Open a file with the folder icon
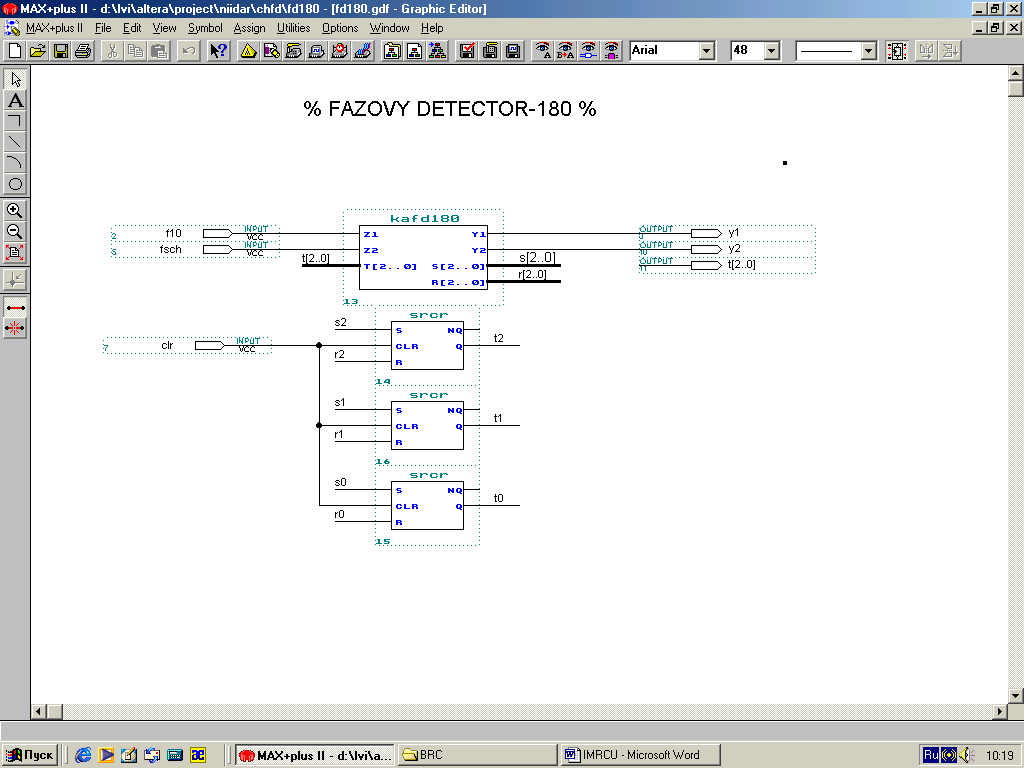This screenshot has height=768, width=1024. (x=38, y=51)
